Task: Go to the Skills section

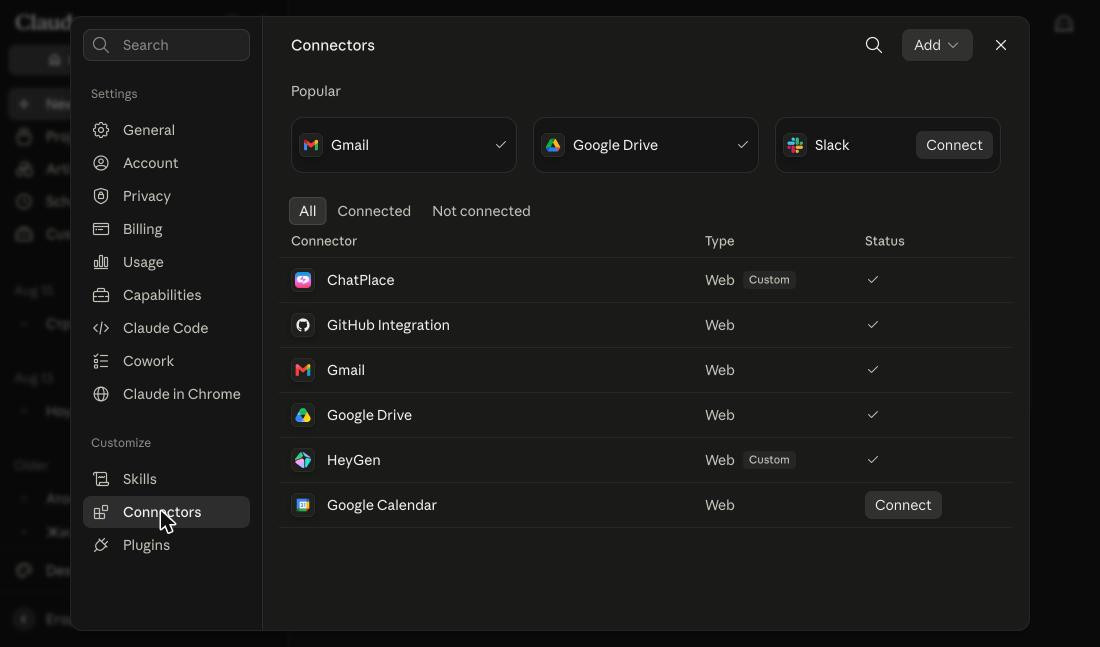Action: tap(166, 479)
